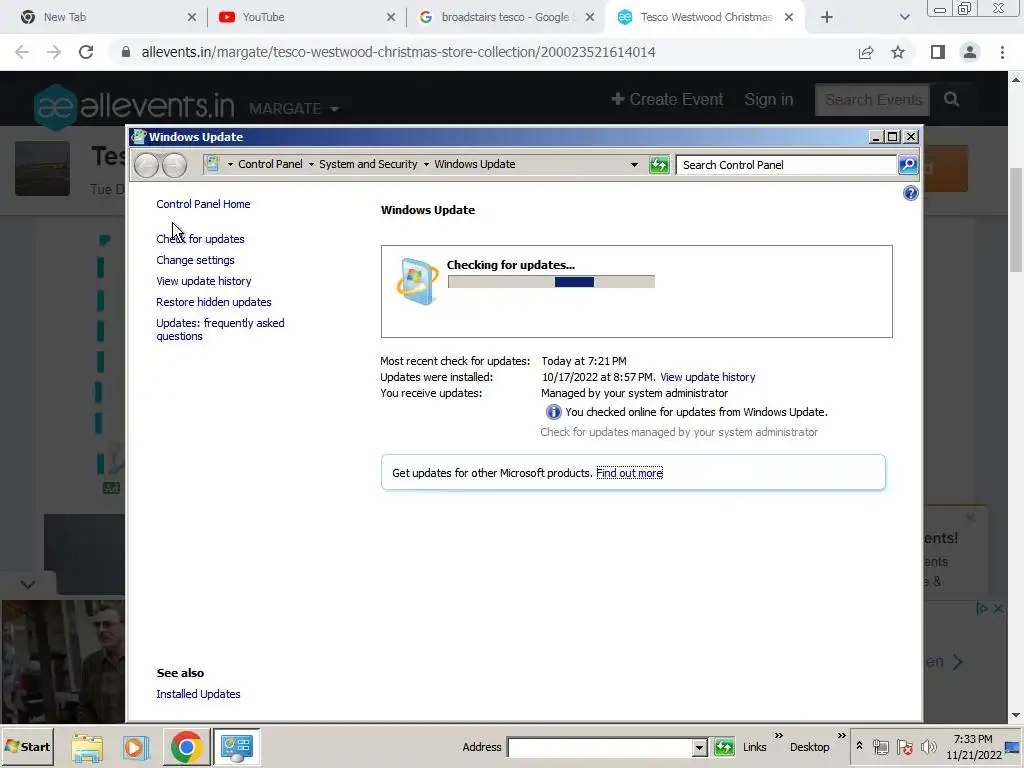1024x768 pixels.
Task: Open the address bar history dropdown in Windows Update
Action: [634, 165]
